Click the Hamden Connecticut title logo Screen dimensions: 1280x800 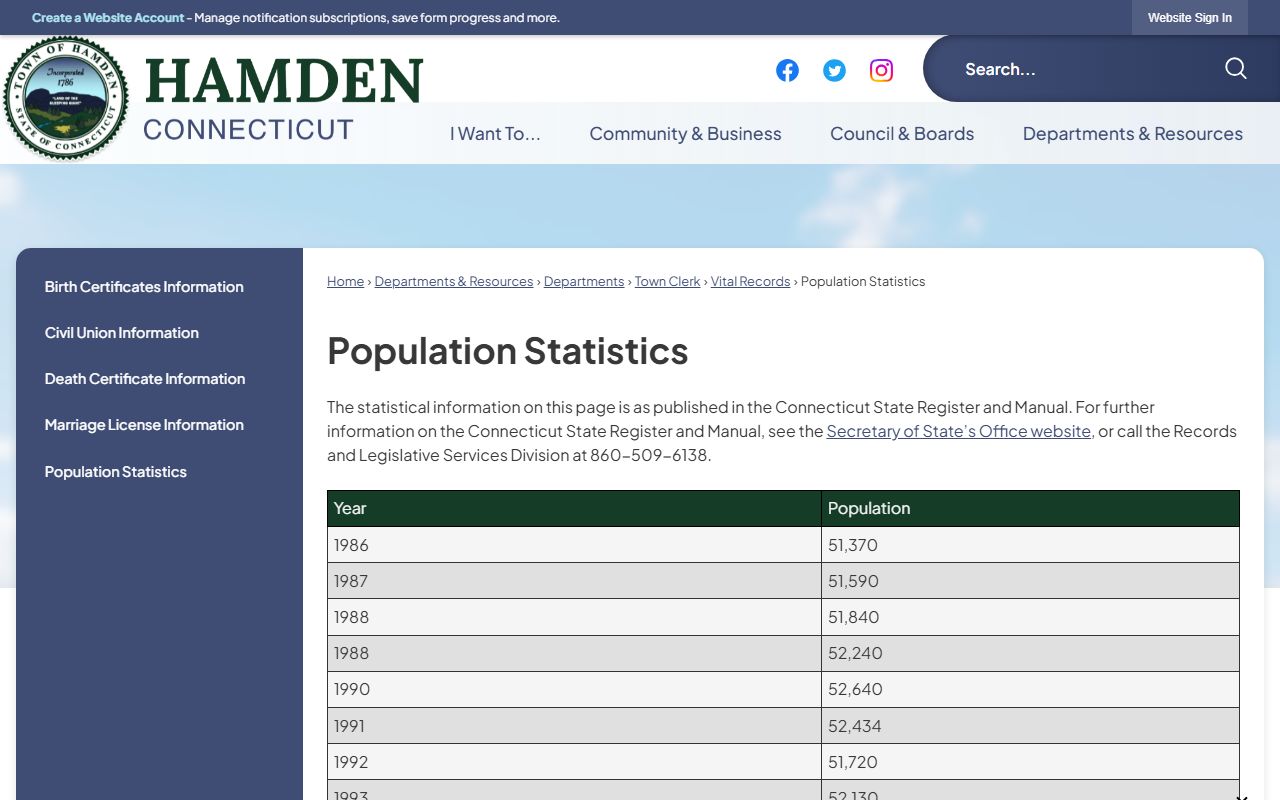pyautogui.click(x=283, y=100)
